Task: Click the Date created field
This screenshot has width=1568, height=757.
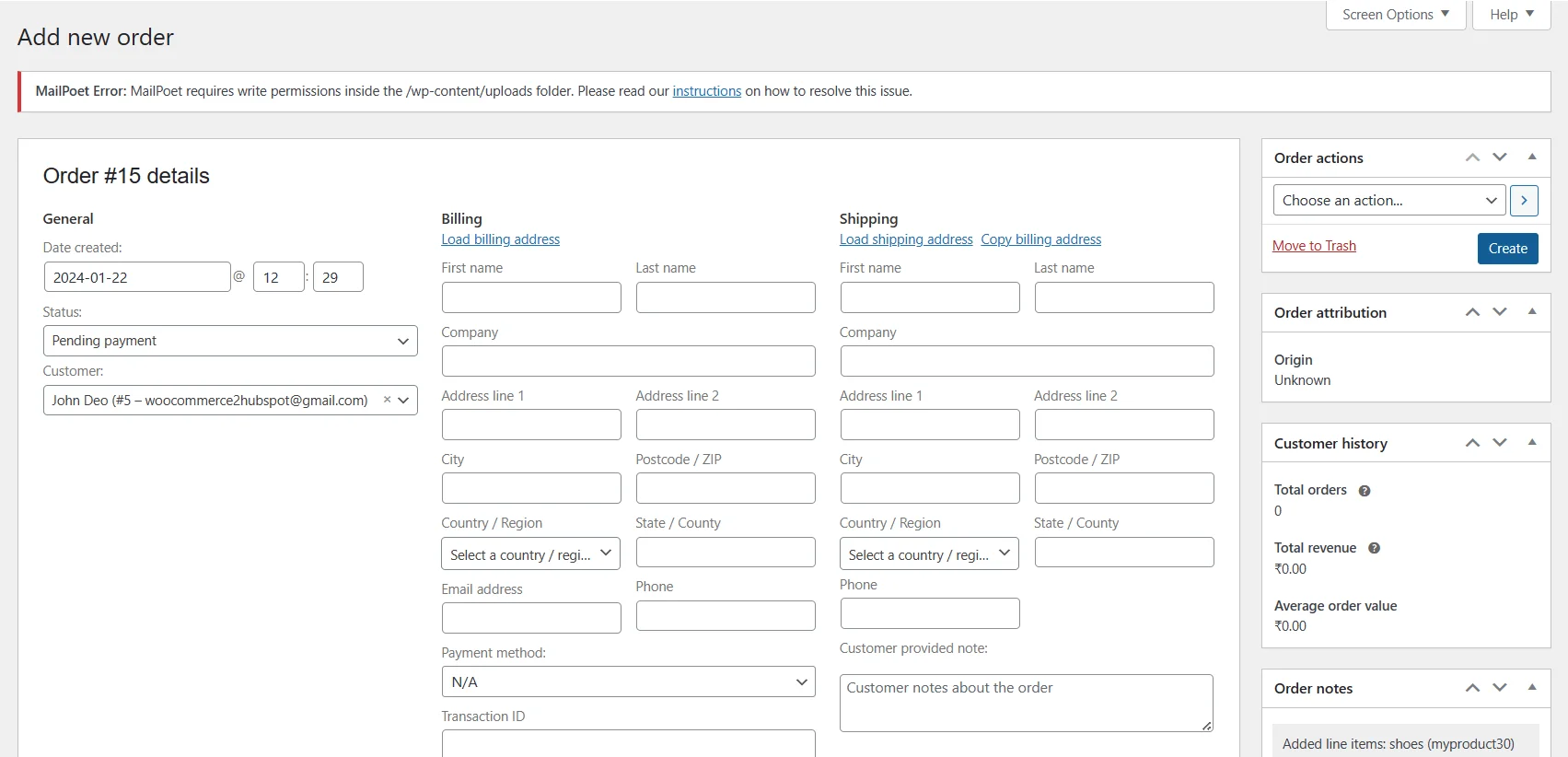Action: (136, 277)
